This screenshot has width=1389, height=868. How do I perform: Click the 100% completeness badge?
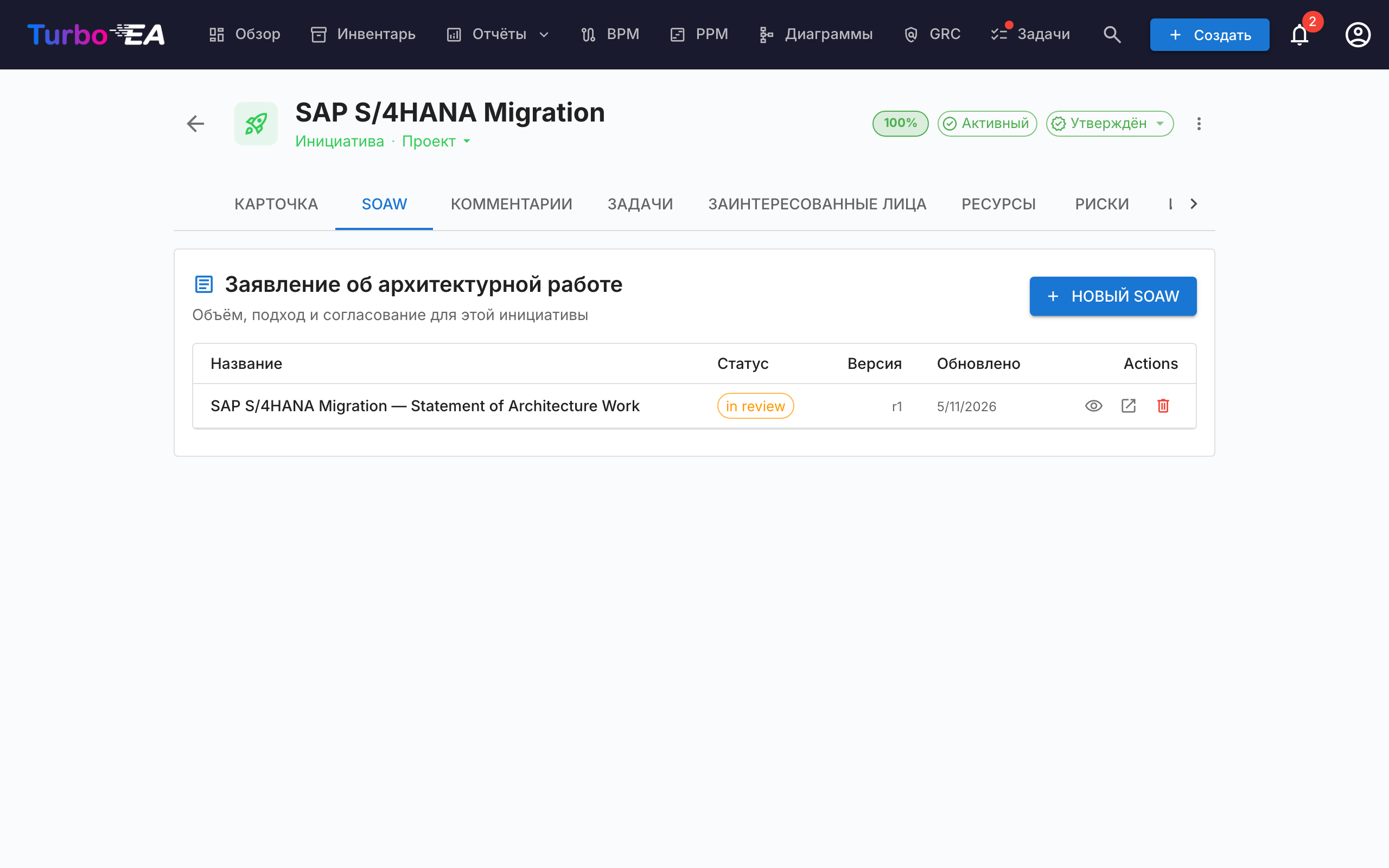[901, 124]
